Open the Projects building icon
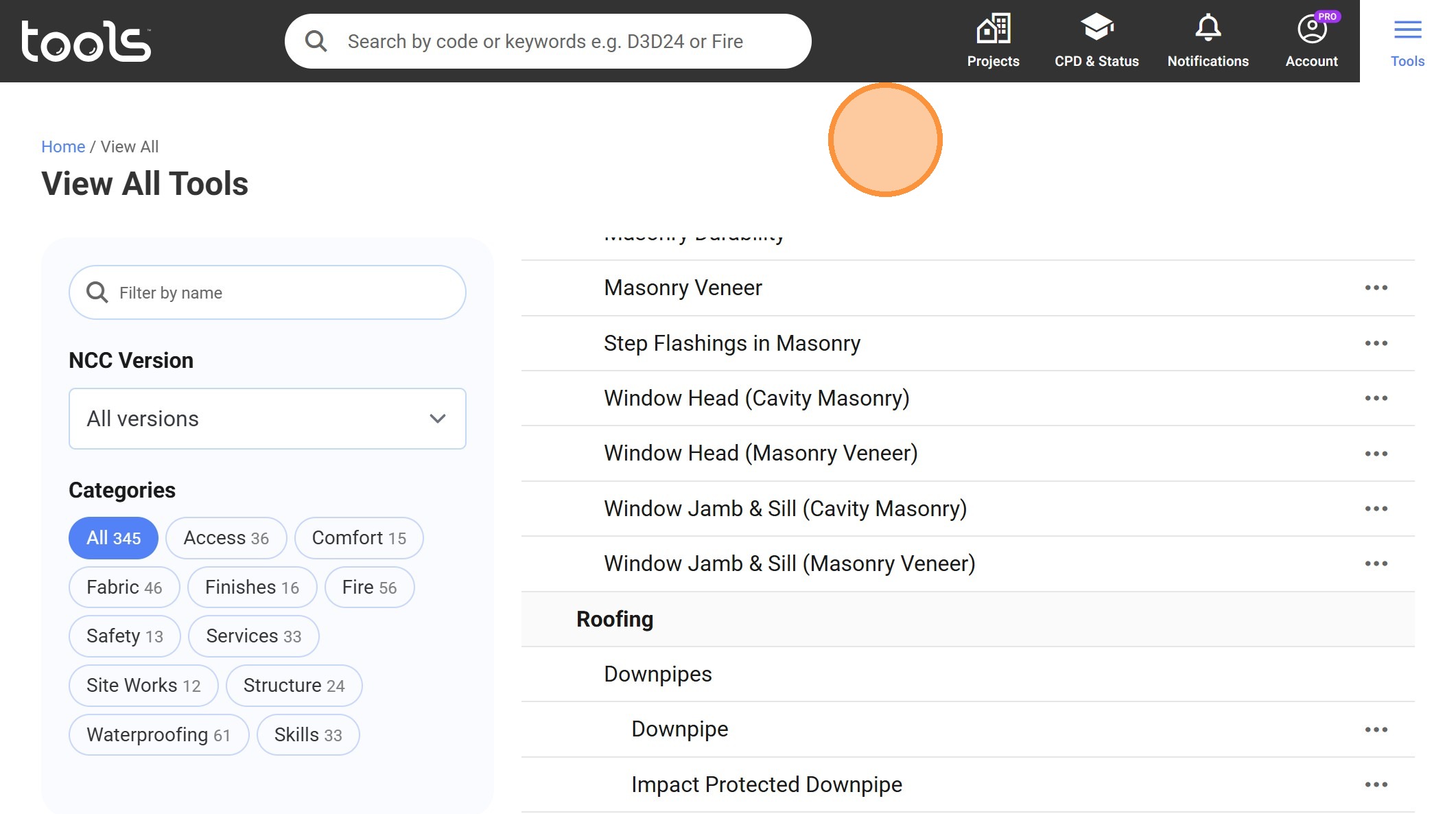 pyautogui.click(x=993, y=29)
